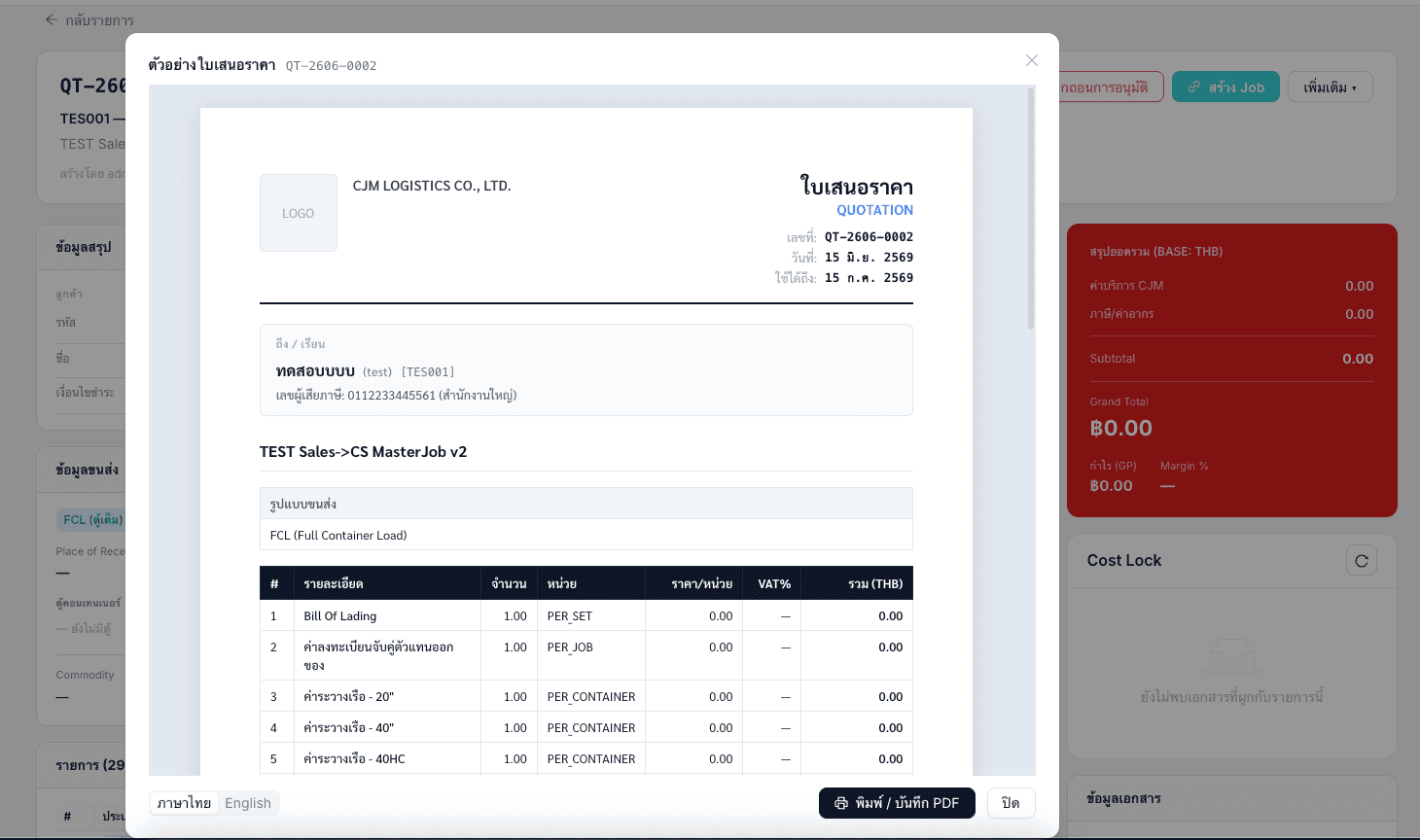The height and width of the screenshot is (840, 1420).
Task: Click the link icon on สร้าง Job
Action: (x=1194, y=87)
